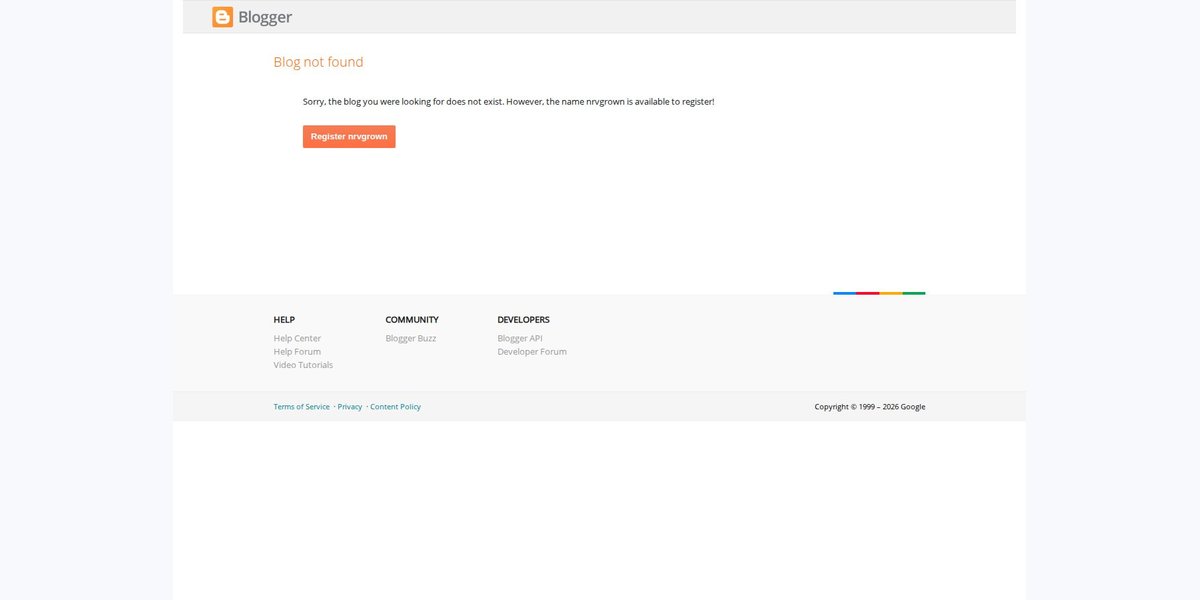The image size is (1200, 600).
Task: Open the Content Policy link
Action: pyautogui.click(x=396, y=407)
